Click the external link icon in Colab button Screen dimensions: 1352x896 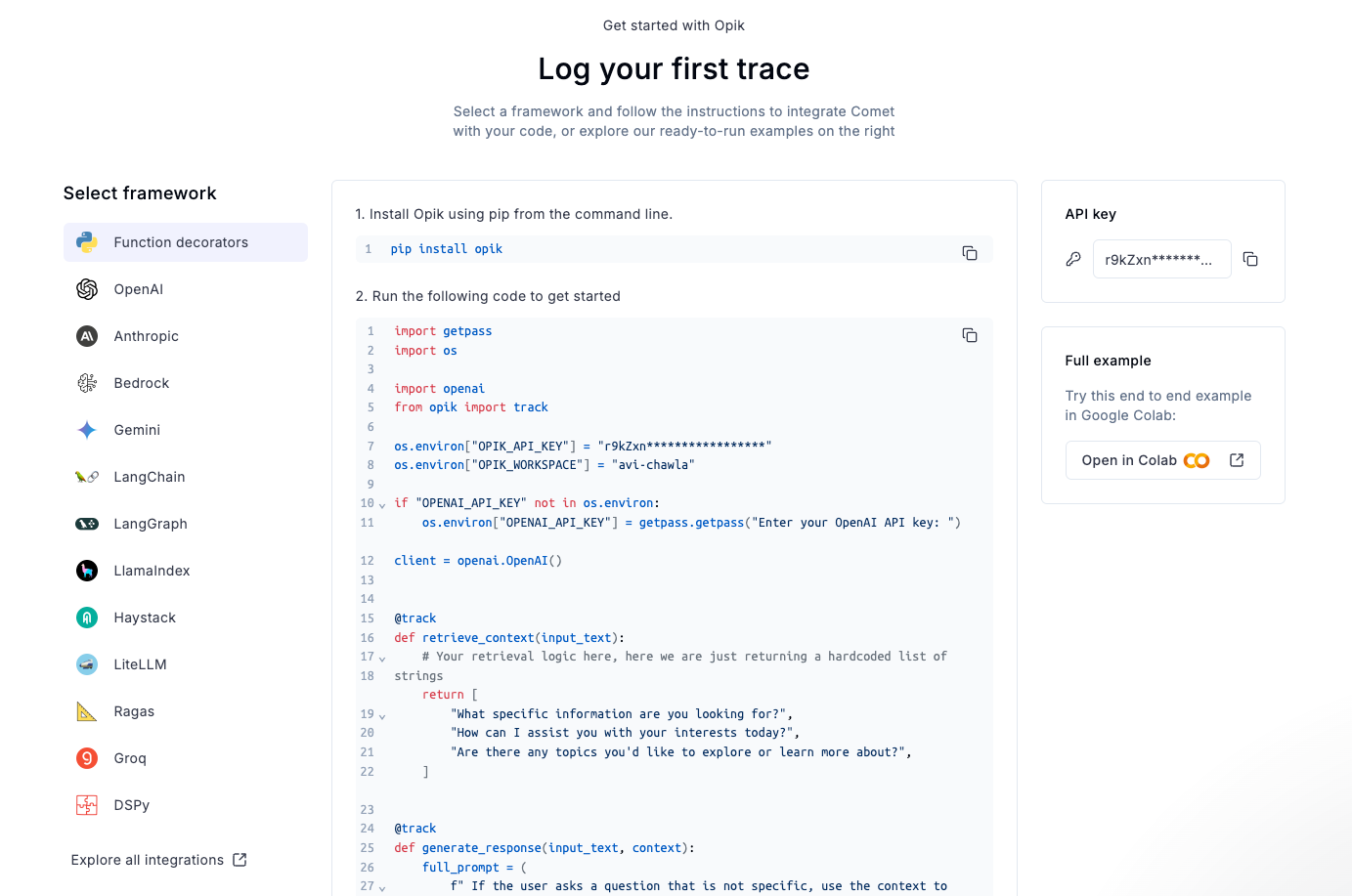(1237, 460)
